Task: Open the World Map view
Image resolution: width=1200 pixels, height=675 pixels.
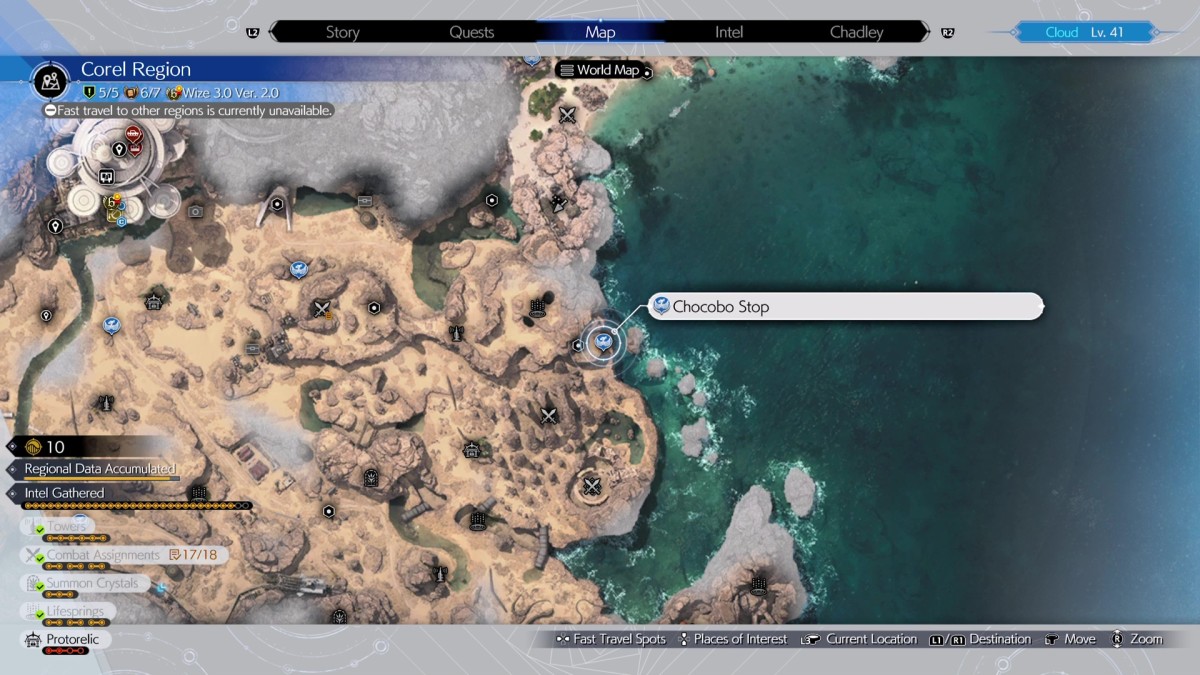Action: pos(605,70)
